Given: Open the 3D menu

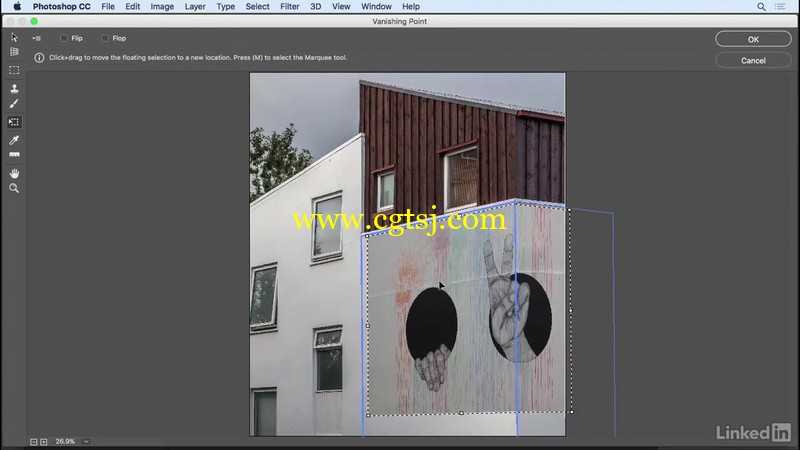Looking at the screenshot, I should [x=316, y=7].
